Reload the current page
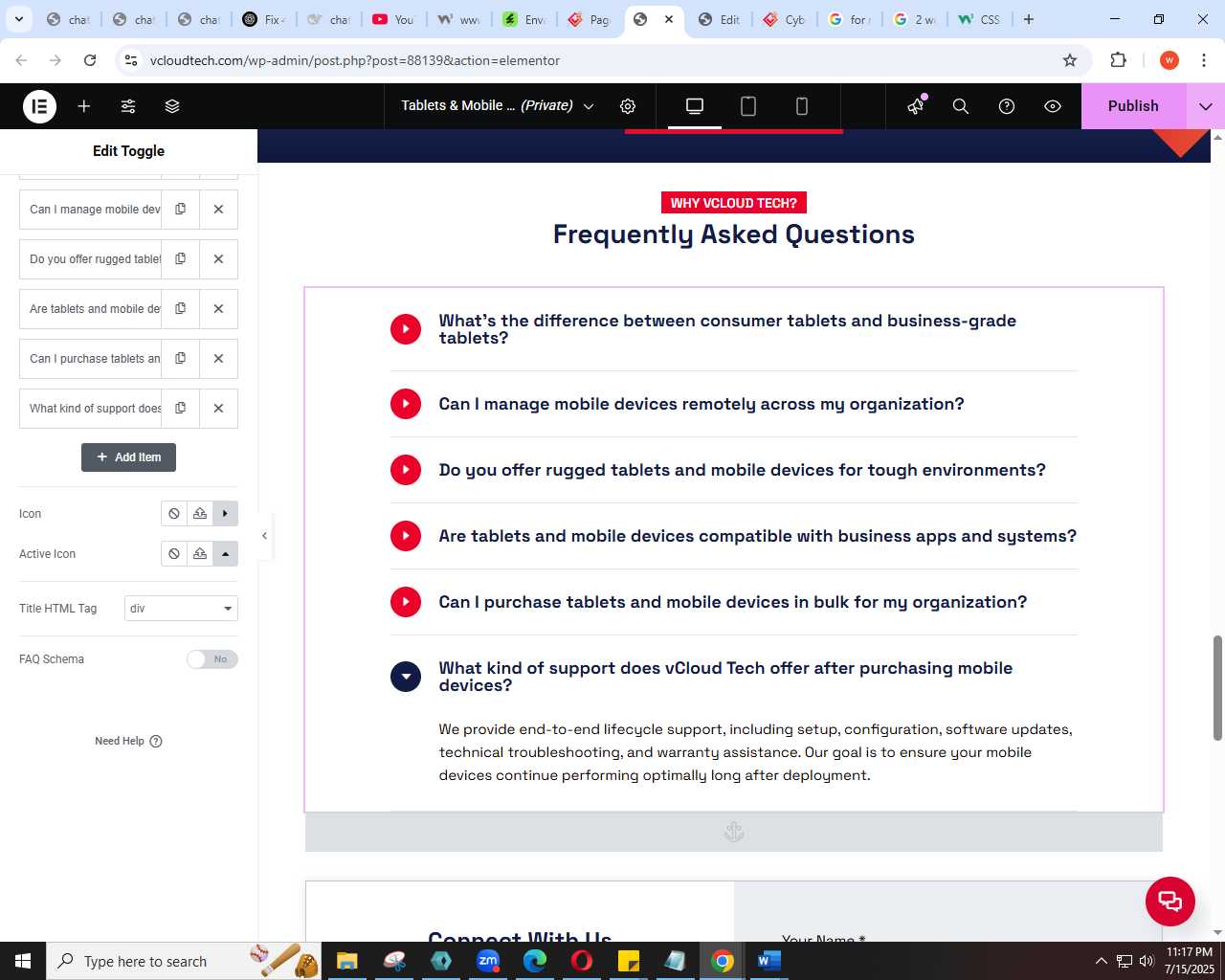Screen dimensions: 1225x980 [x=90, y=60]
